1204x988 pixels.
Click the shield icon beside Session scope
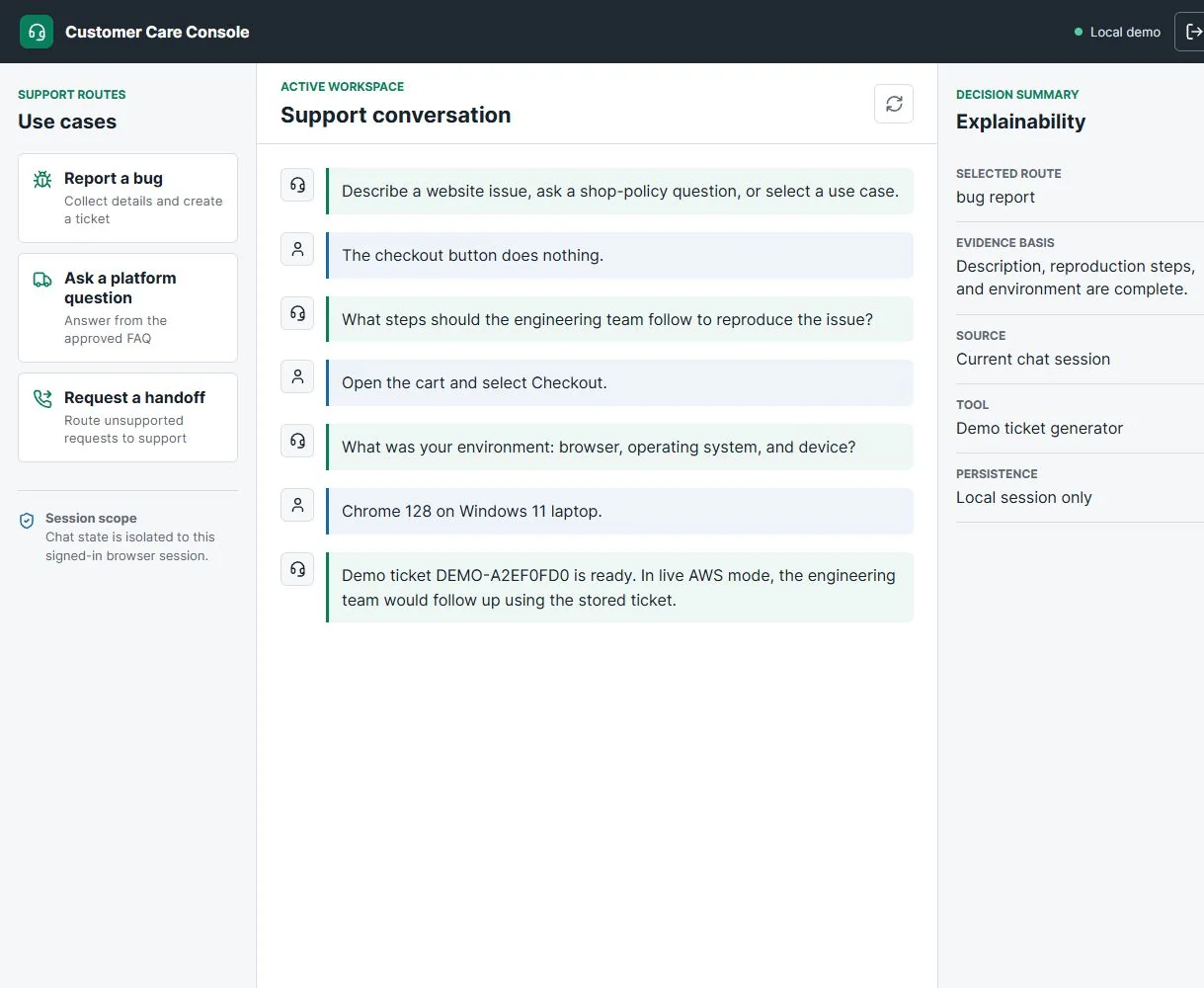[x=27, y=521]
